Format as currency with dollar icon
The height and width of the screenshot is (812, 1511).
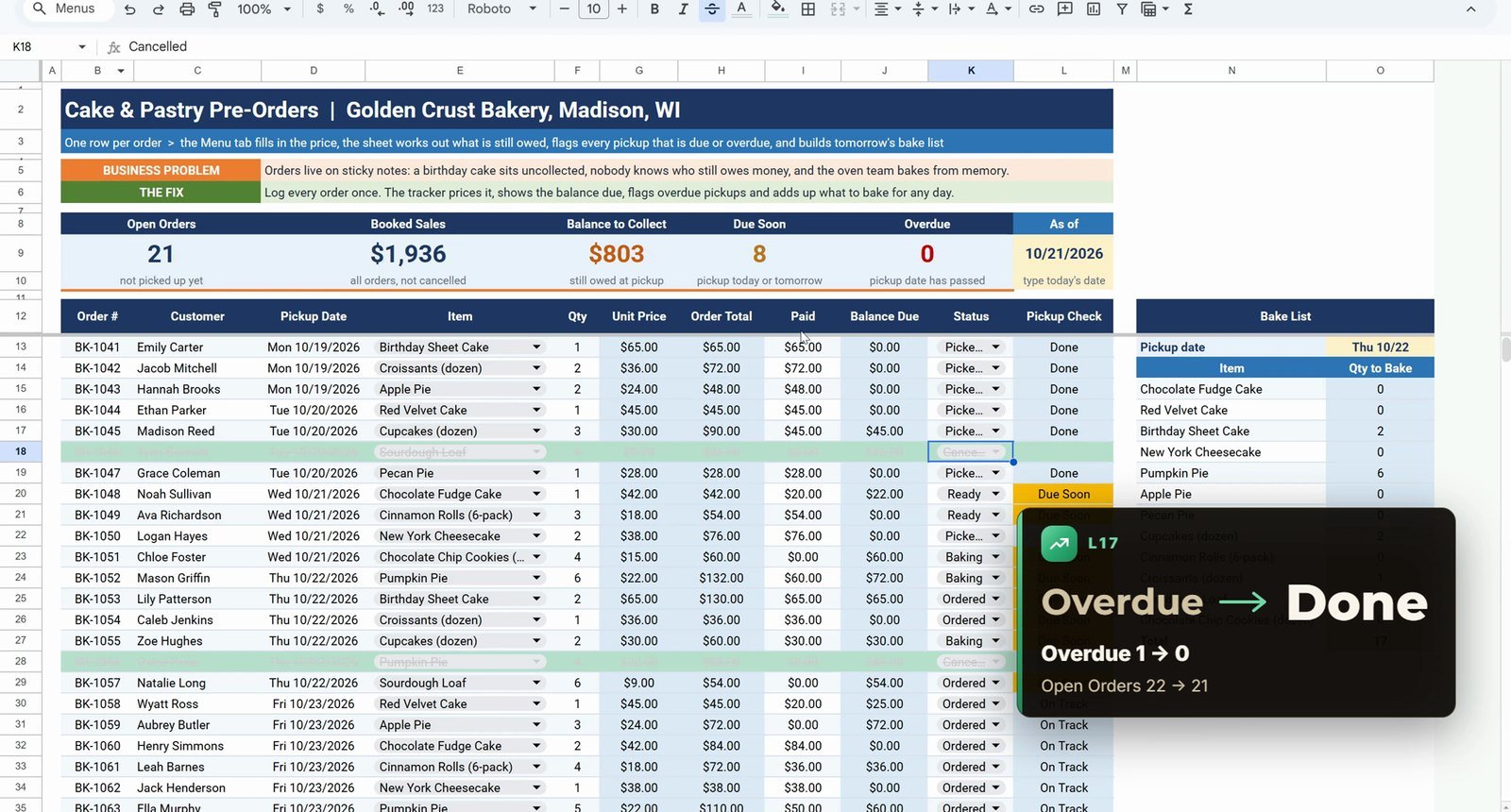click(x=320, y=8)
